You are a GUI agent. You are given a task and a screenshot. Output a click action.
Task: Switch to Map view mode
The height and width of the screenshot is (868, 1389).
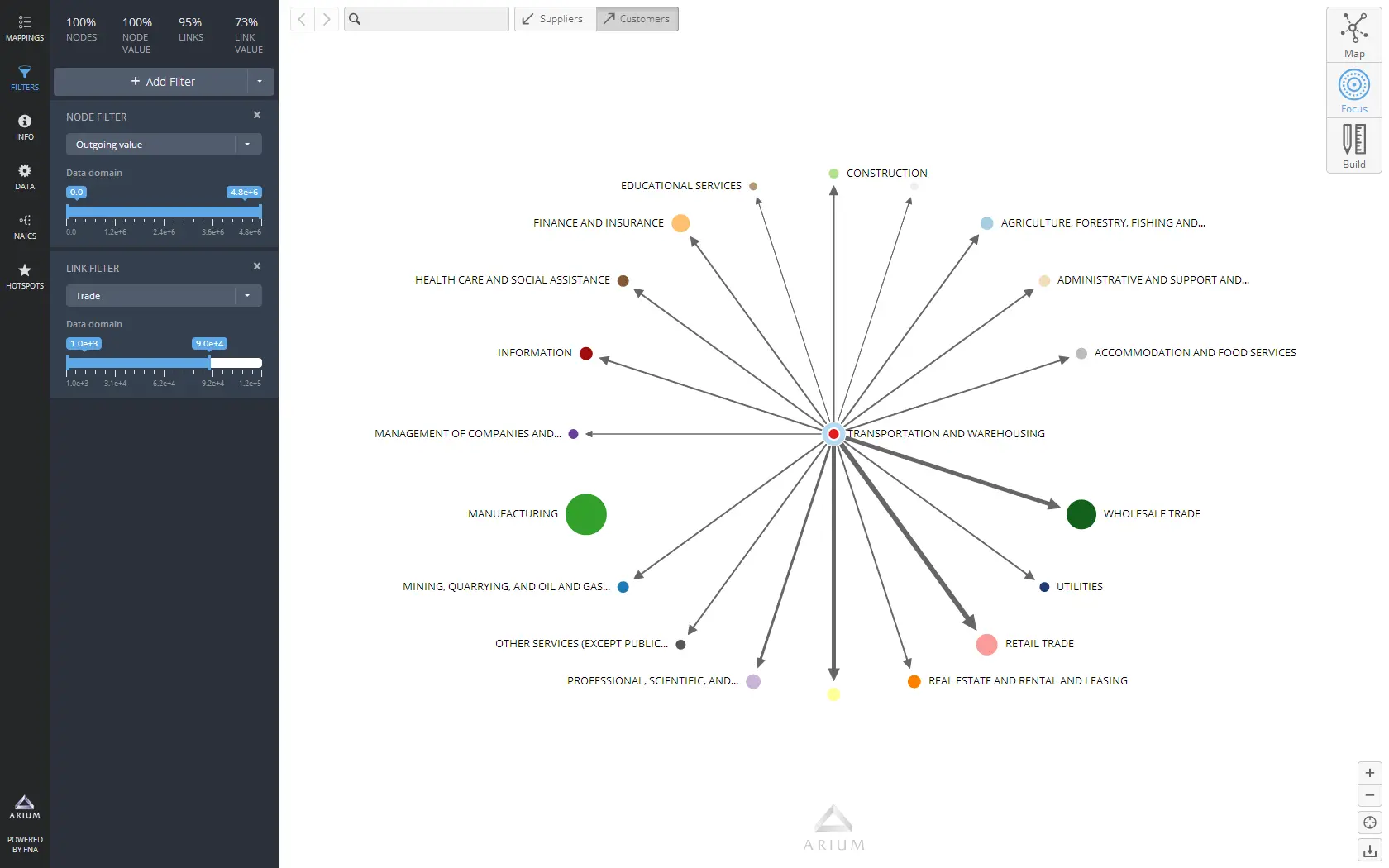click(1353, 36)
